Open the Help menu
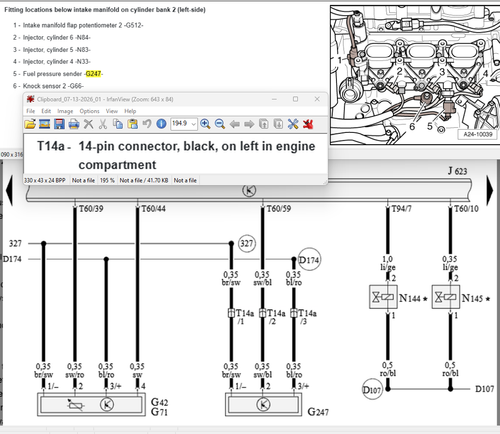This screenshot has width=500, height=434. click(x=130, y=111)
